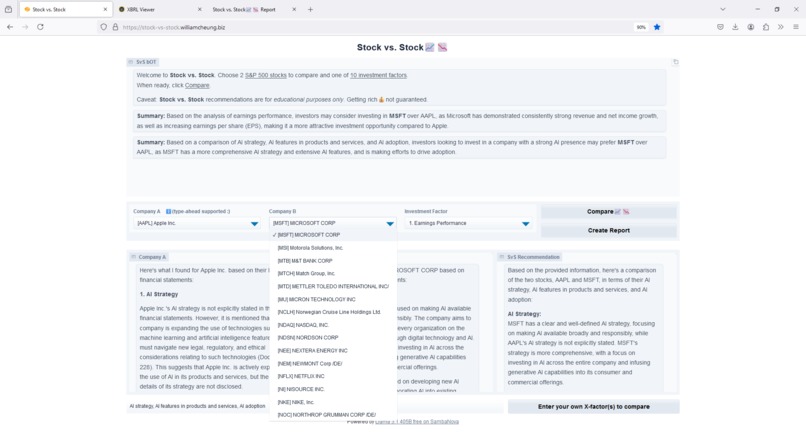Click Enter your own X-factor(s) to compare
806x433 pixels.
point(593,406)
